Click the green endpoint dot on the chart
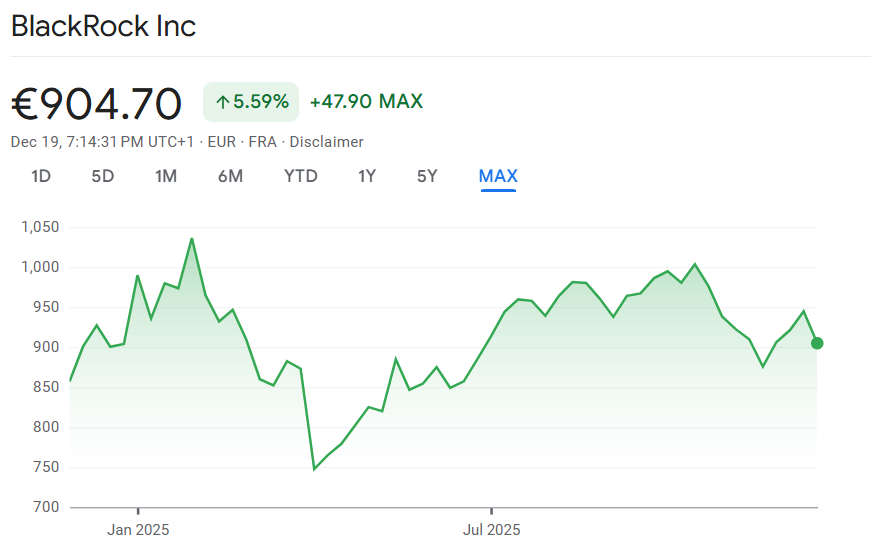871x548 pixels. click(817, 343)
